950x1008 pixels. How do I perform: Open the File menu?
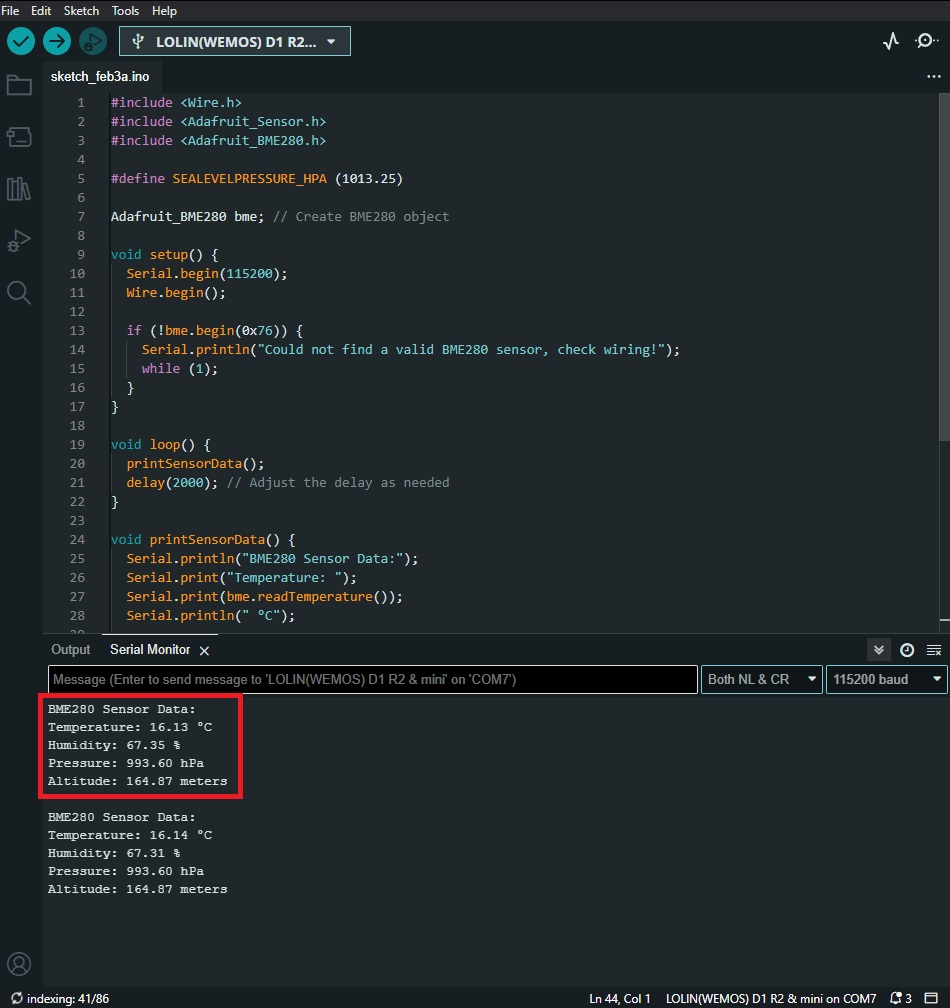[x=10, y=10]
